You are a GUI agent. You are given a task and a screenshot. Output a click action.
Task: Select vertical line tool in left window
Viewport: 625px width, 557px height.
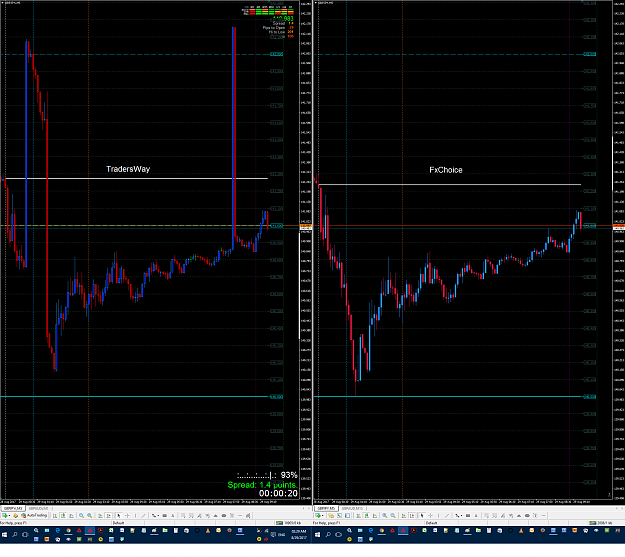(135, 516)
